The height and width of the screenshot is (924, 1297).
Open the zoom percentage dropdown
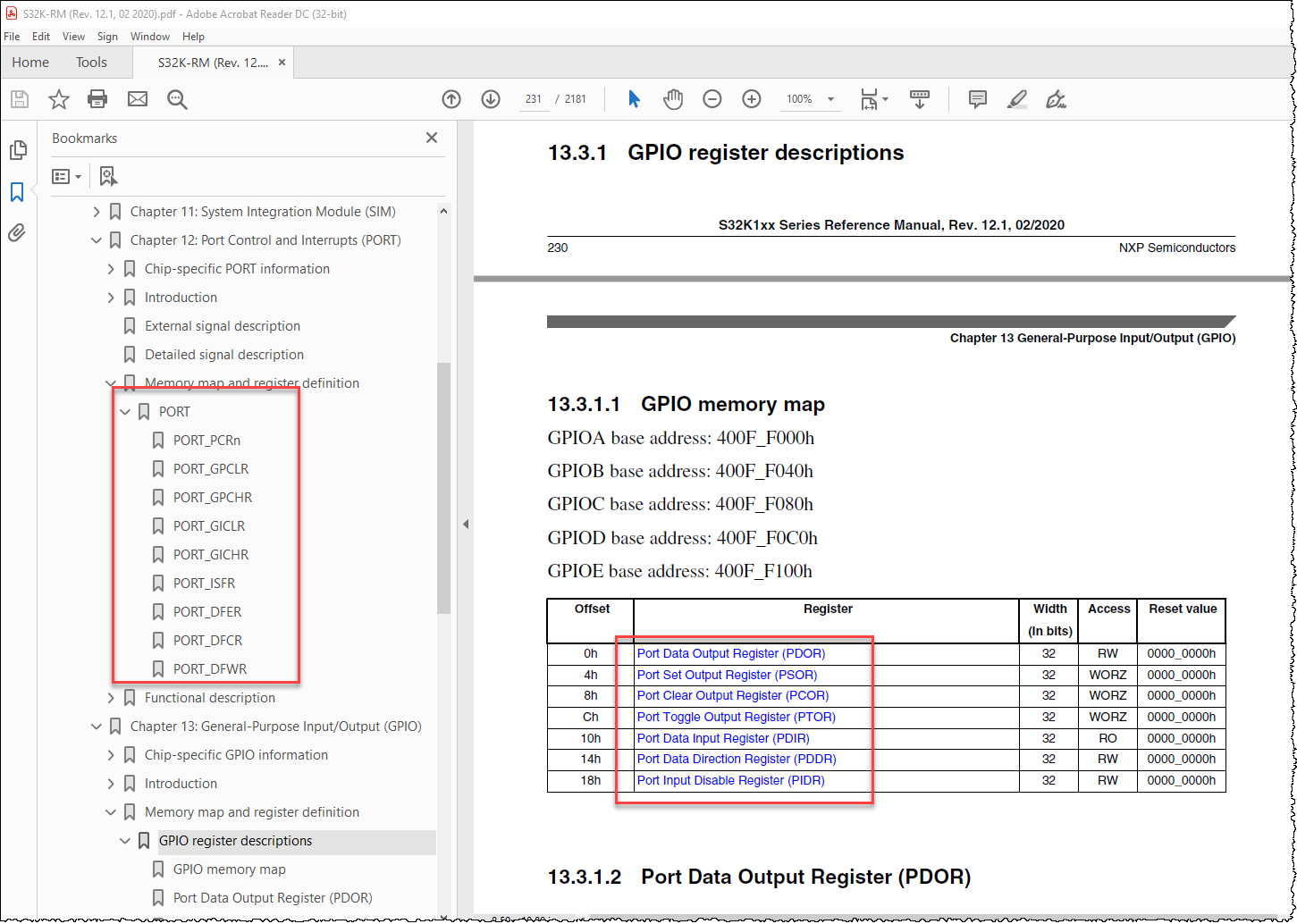pyautogui.click(x=830, y=99)
